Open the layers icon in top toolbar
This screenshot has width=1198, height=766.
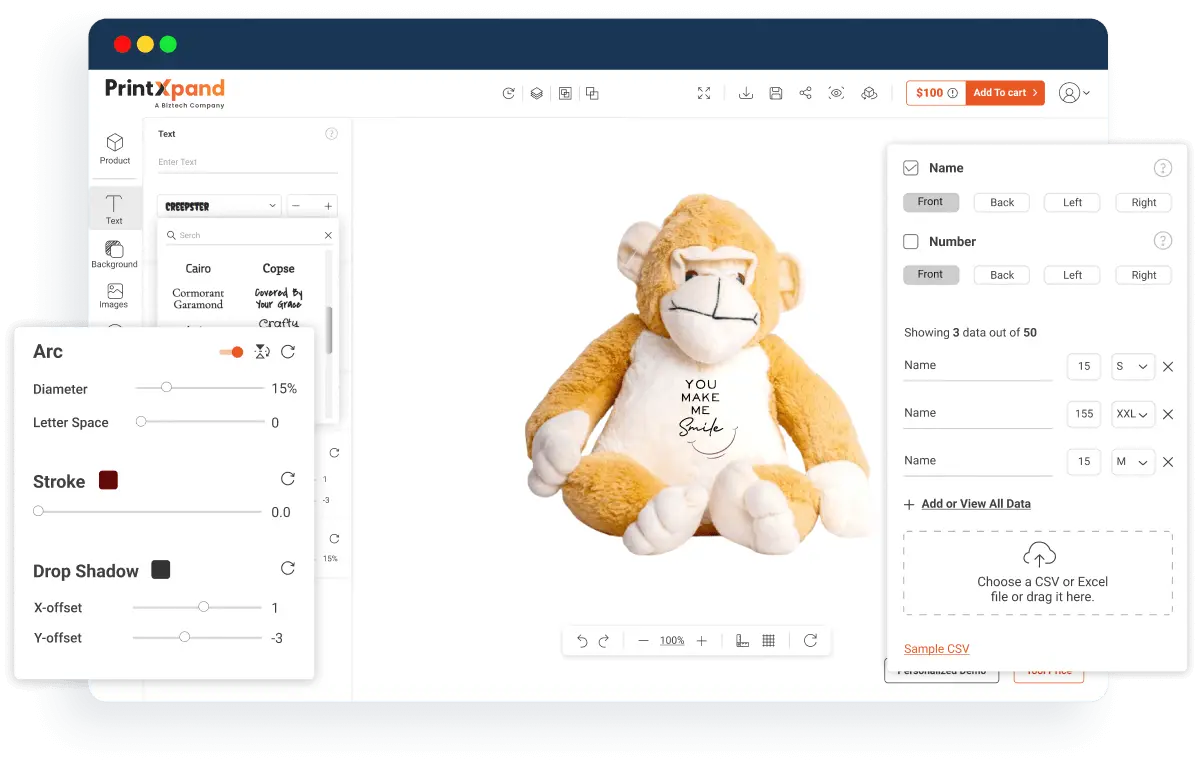[537, 93]
